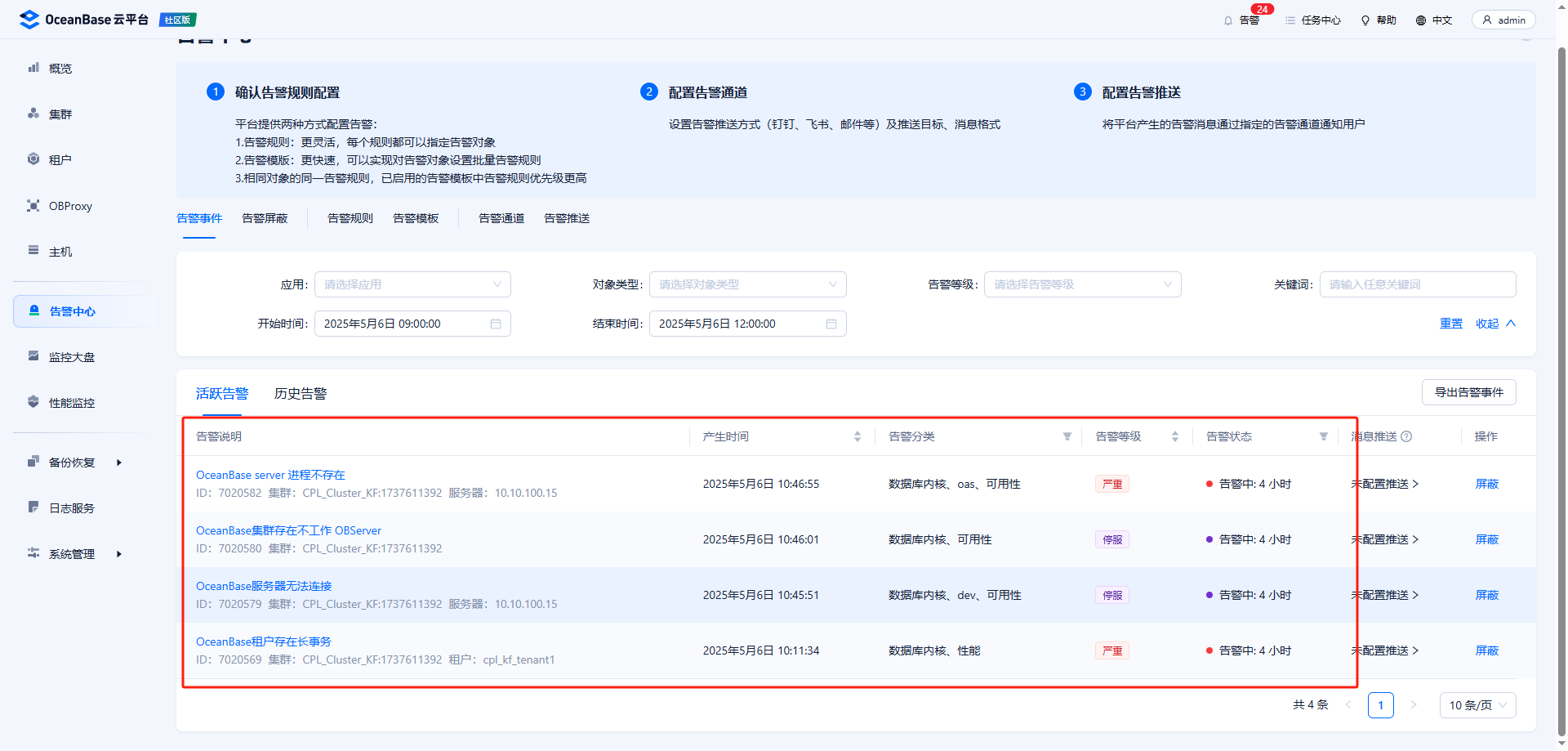Click the language globe icon

click(1421, 20)
